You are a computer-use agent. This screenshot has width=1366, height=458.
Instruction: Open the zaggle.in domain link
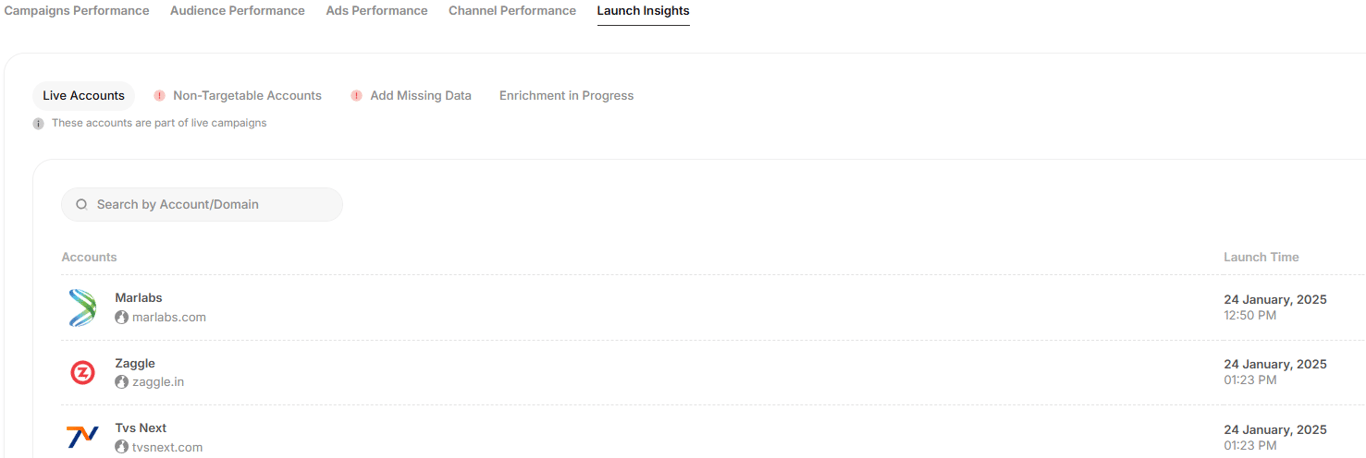point(158,382)
